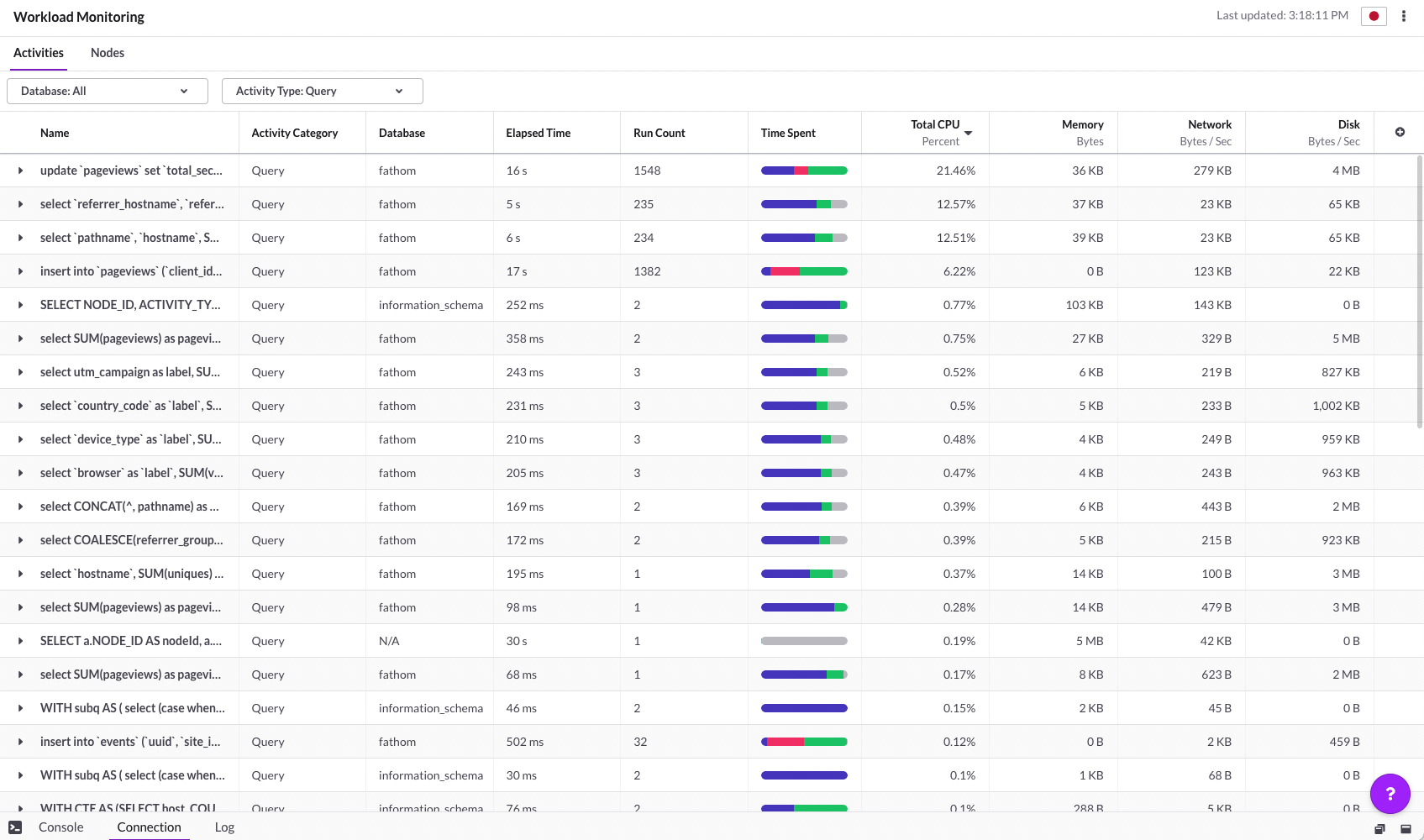Click the stacked windows icon in bottom bar
The width and height of the screenshot is (1424, 840).
pos(1379,829)
